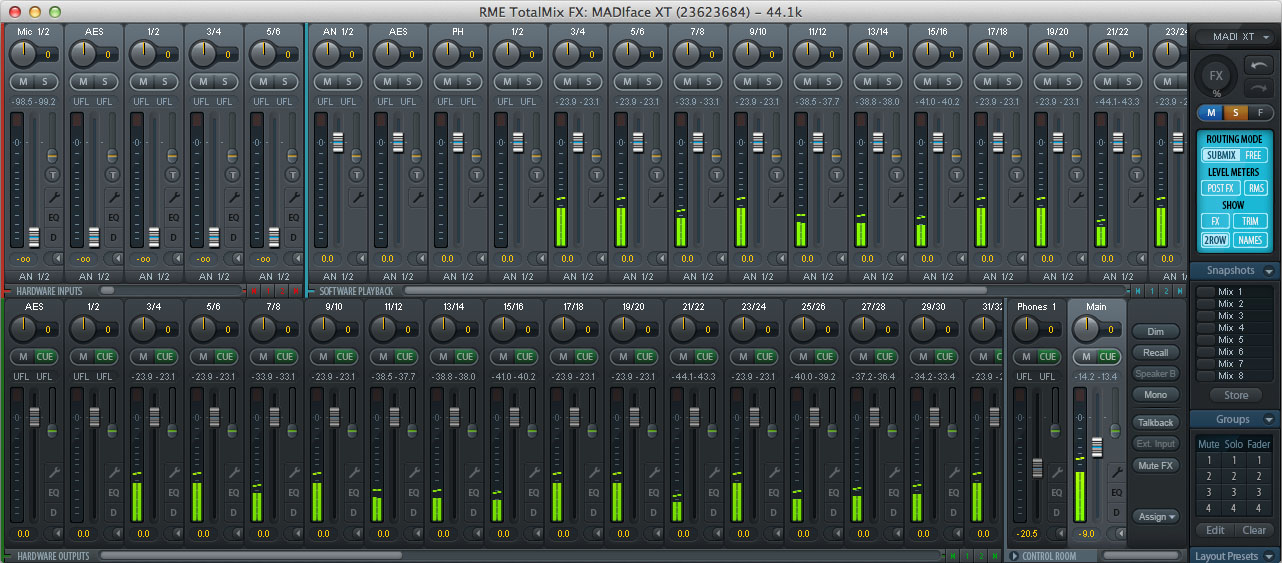Open settings wrench on Phones 1 channel

tap(1056, 472)
